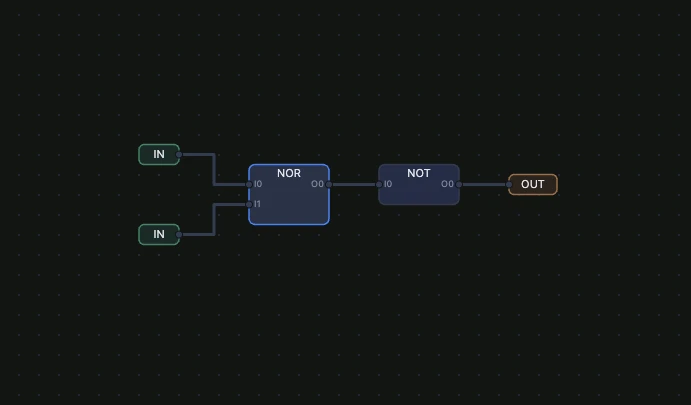Click the OUT node's input port
This screenshot has height=405, width=691.
tap(509, 184)
